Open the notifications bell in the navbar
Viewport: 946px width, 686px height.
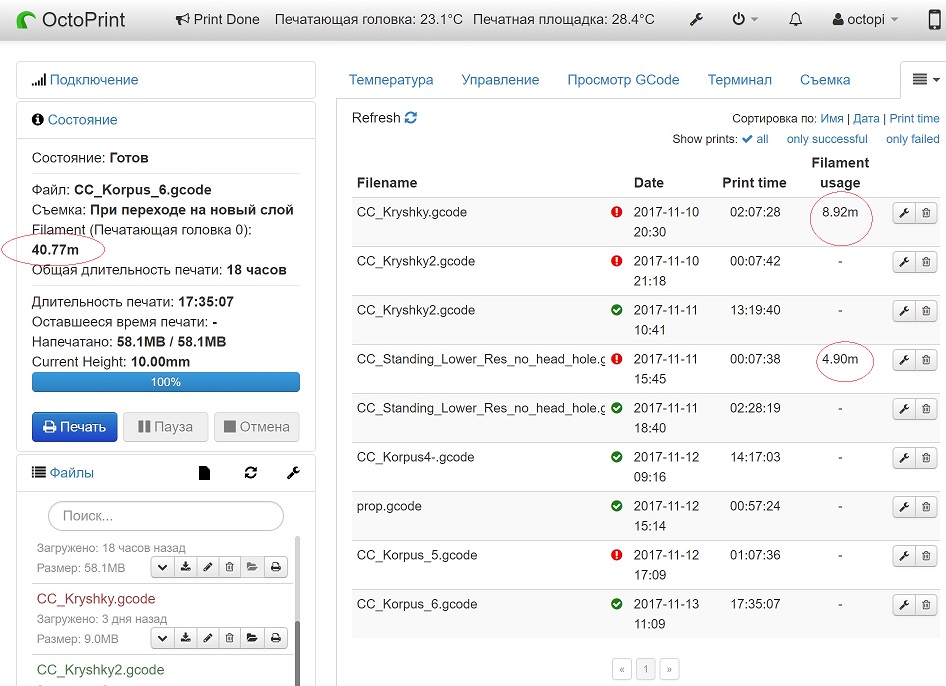click(796, 20)
